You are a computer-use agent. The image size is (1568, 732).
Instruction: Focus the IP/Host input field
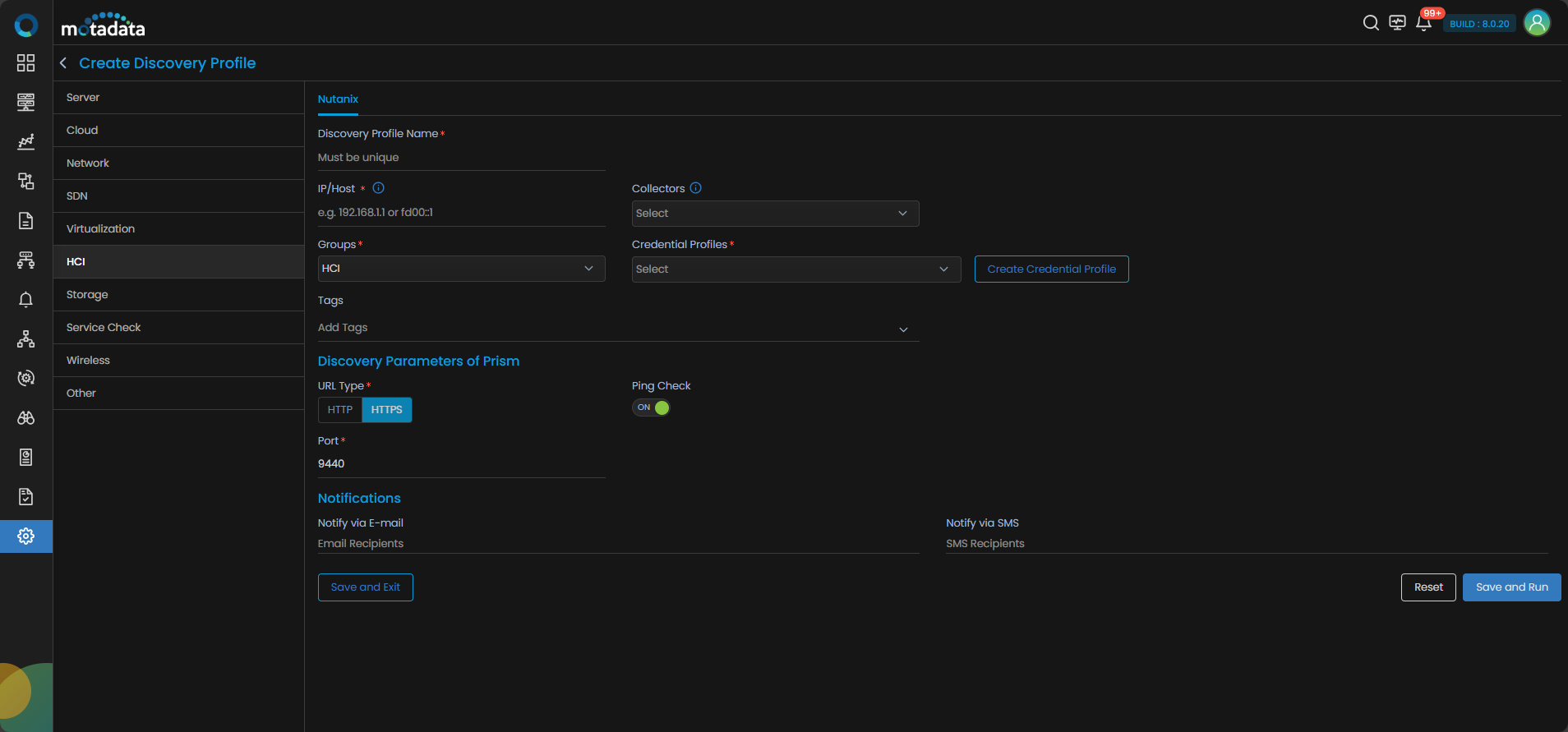tap(461, 213)
